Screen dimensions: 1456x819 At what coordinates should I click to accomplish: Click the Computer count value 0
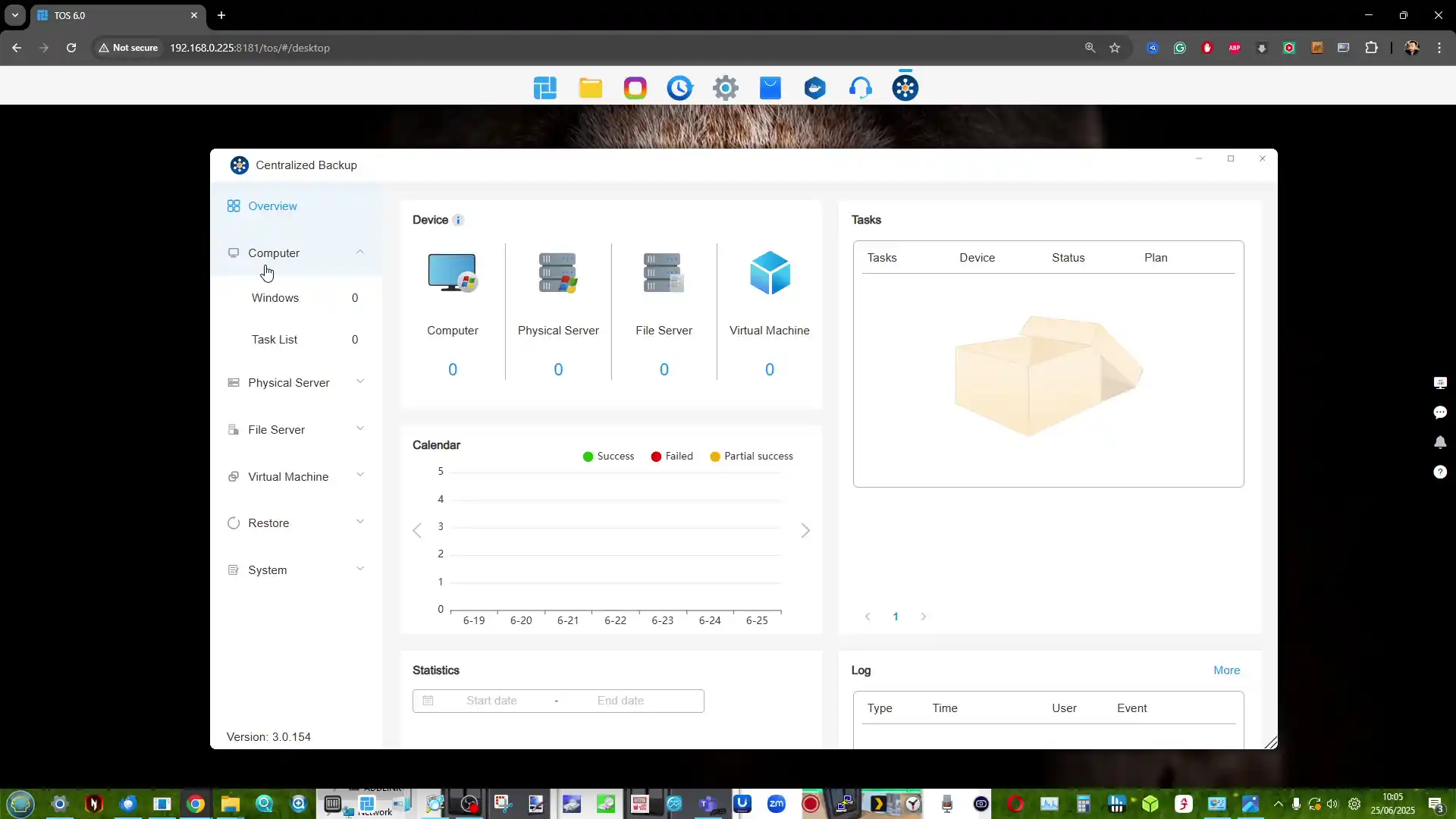point(452,369)
